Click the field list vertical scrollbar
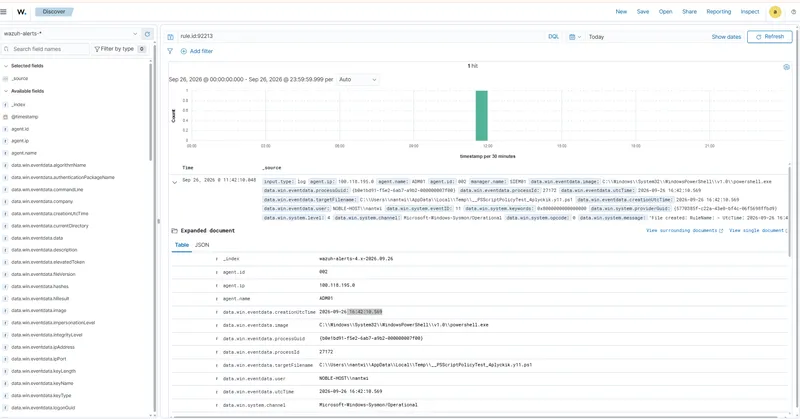 pyautogui.click(x=151, y=110)
